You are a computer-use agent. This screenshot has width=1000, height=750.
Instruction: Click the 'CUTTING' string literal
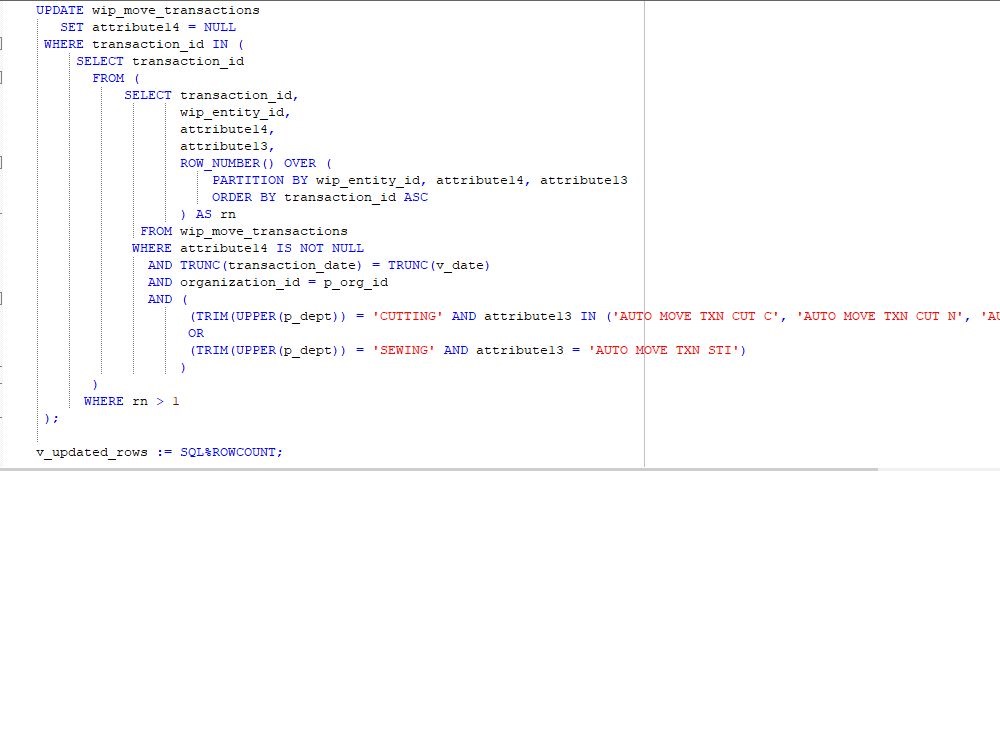408,316
